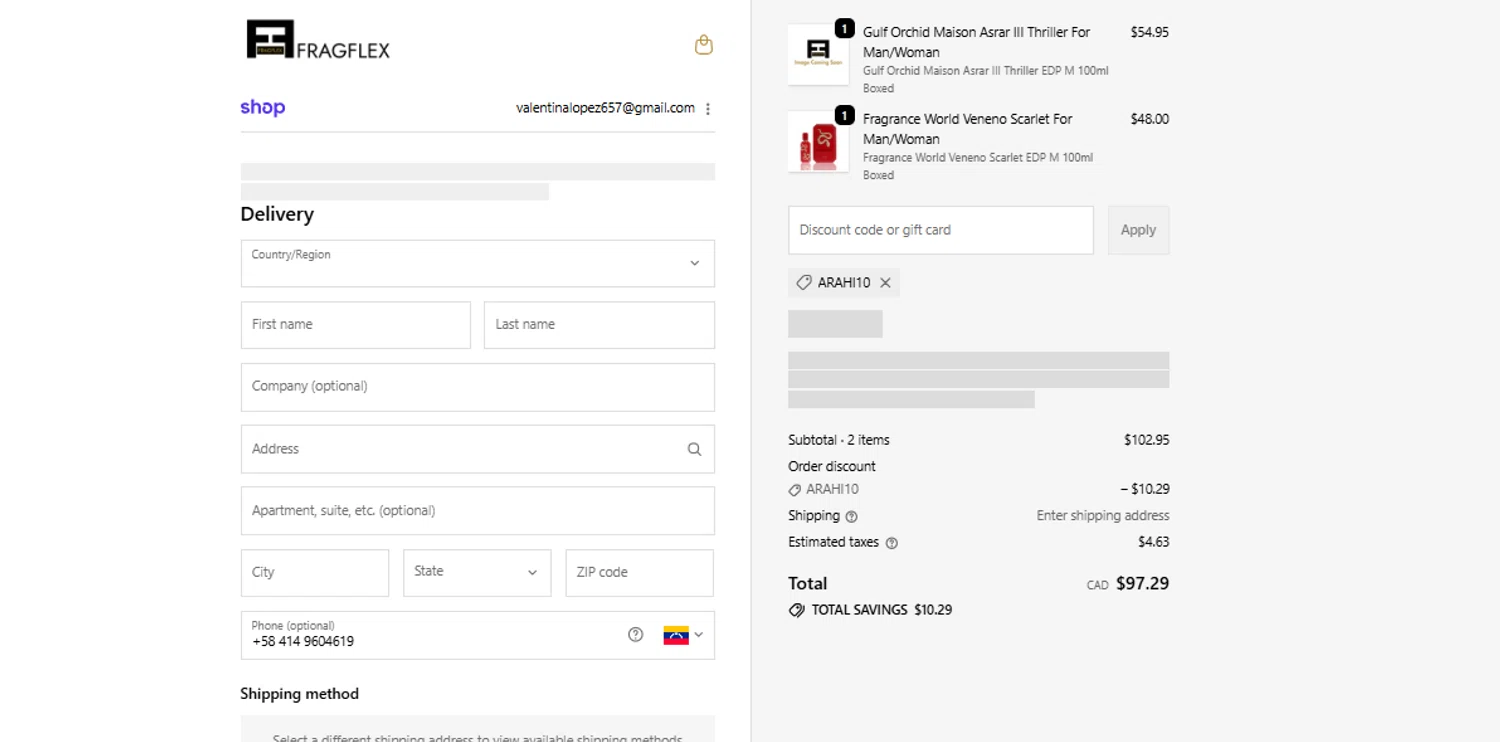The height and width of the screenshot is (742, 1500).
Task: Click the Veneno Scarlet quantity badge
Action: tap(845, 116)
